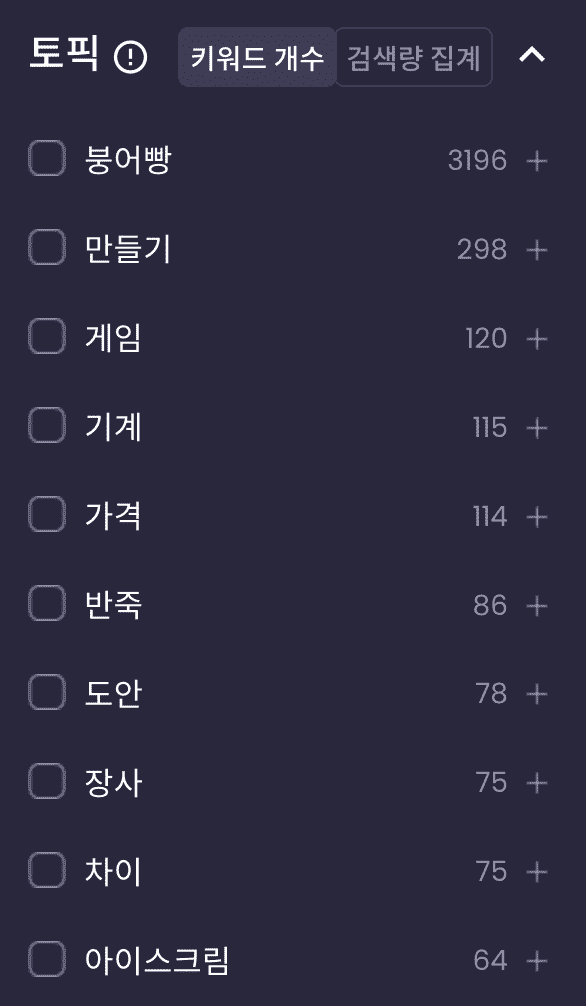Screen dimensions: 586x1006
Task: Click the 차이 topic label
Action: (113, 871)
